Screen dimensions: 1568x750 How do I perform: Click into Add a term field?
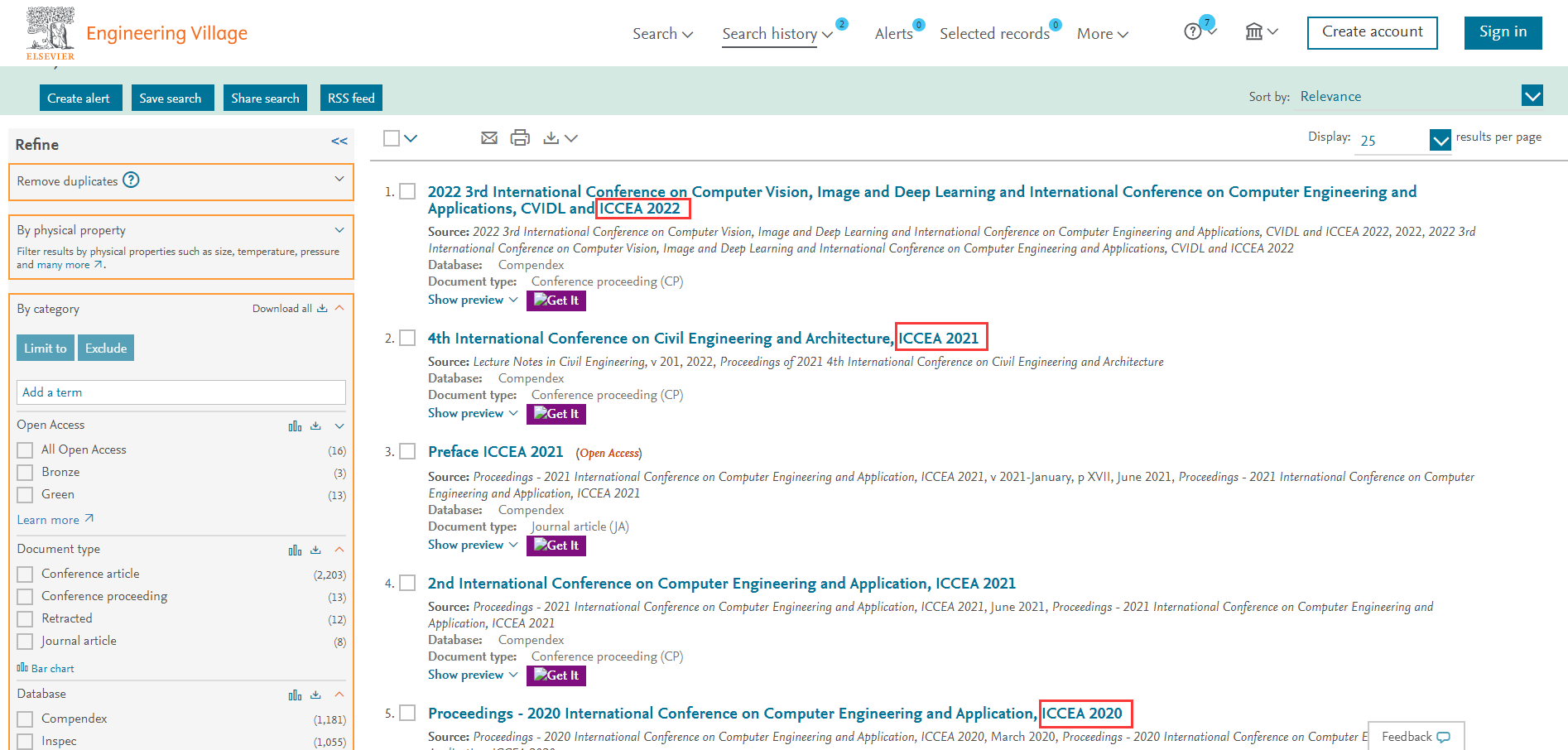181,392
